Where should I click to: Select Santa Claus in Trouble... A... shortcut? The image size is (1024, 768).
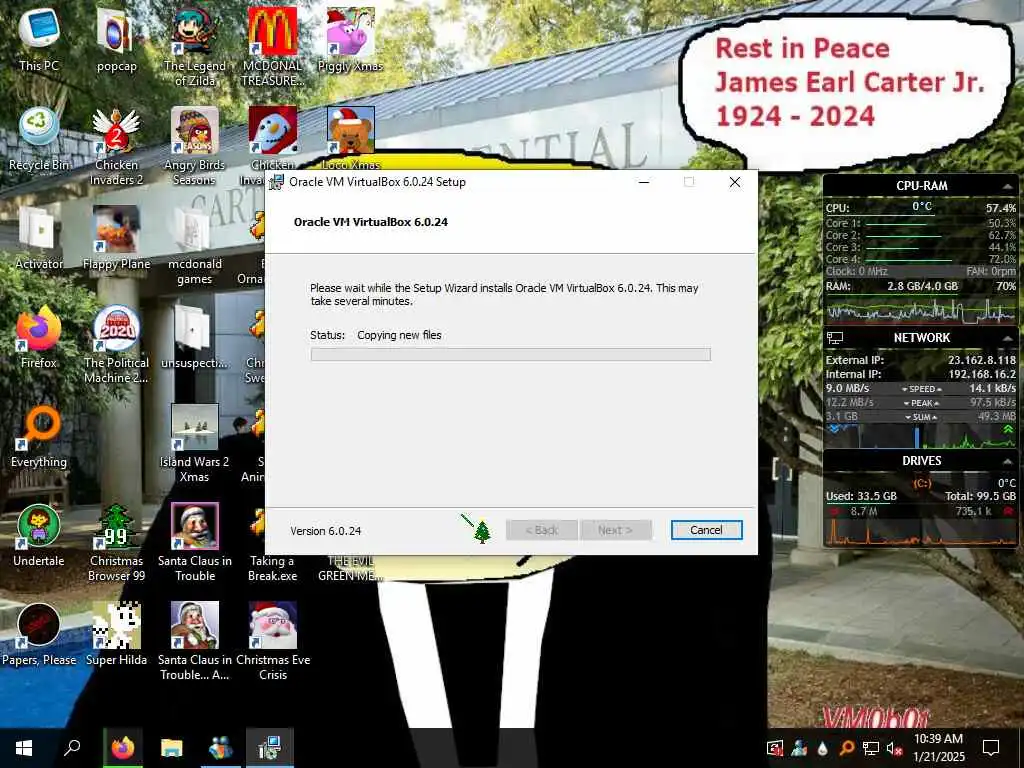point(194,641)
